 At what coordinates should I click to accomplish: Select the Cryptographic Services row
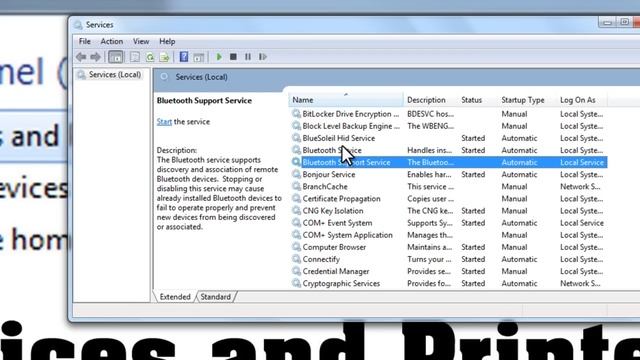pos(448,283)
